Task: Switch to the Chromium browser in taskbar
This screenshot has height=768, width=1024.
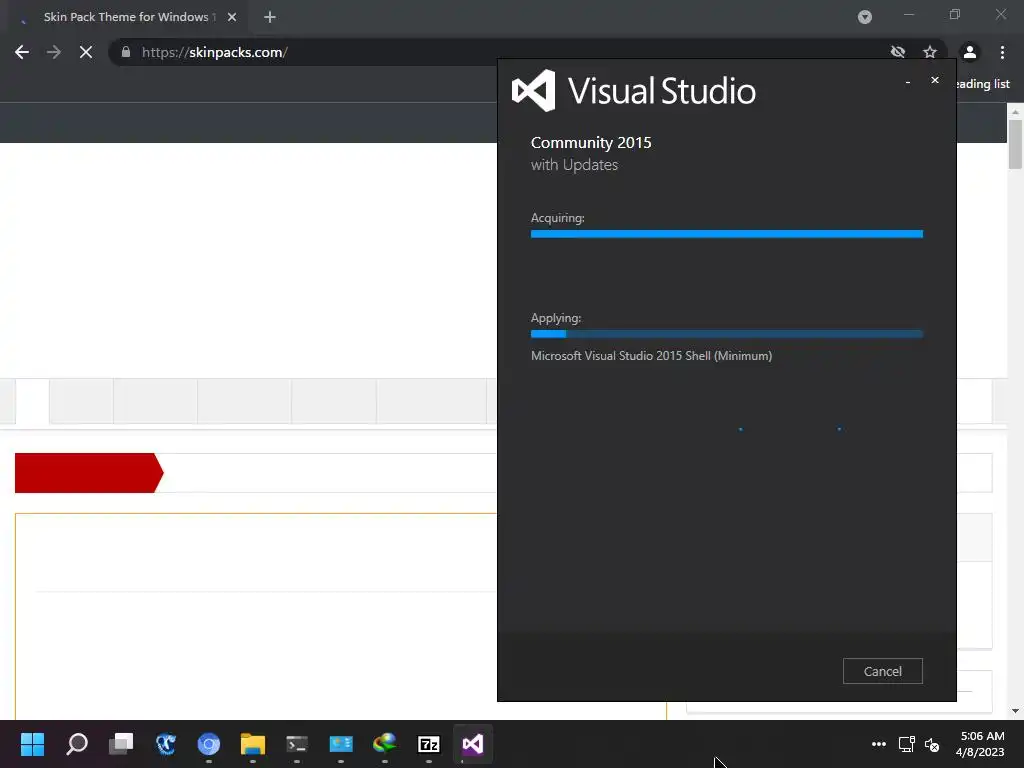Action: pos(209,744)
